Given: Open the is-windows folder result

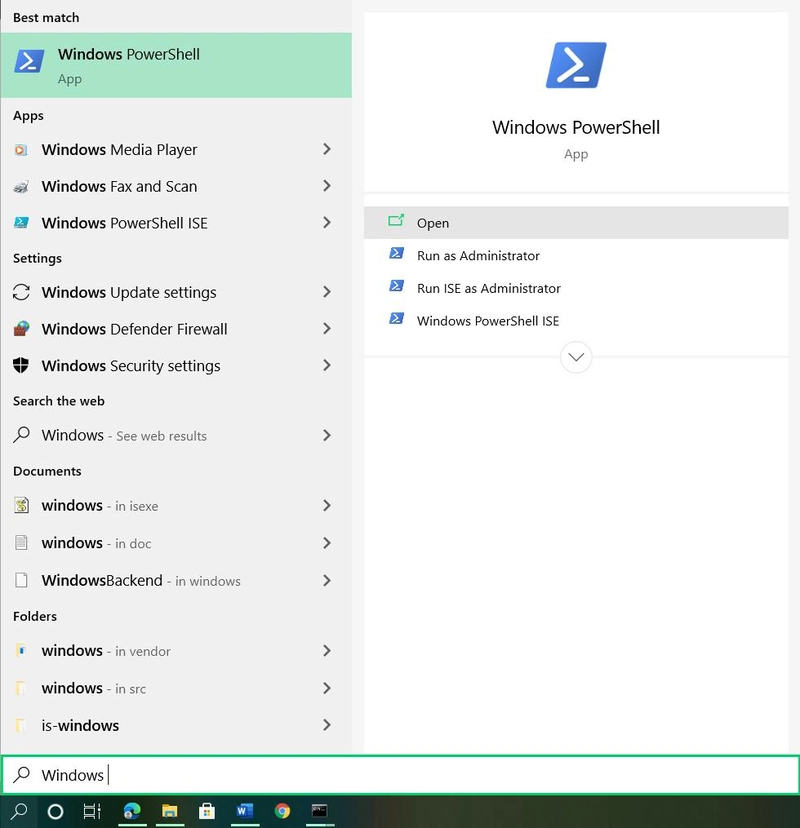Looking at the screenshot, I should click(176, 725).
